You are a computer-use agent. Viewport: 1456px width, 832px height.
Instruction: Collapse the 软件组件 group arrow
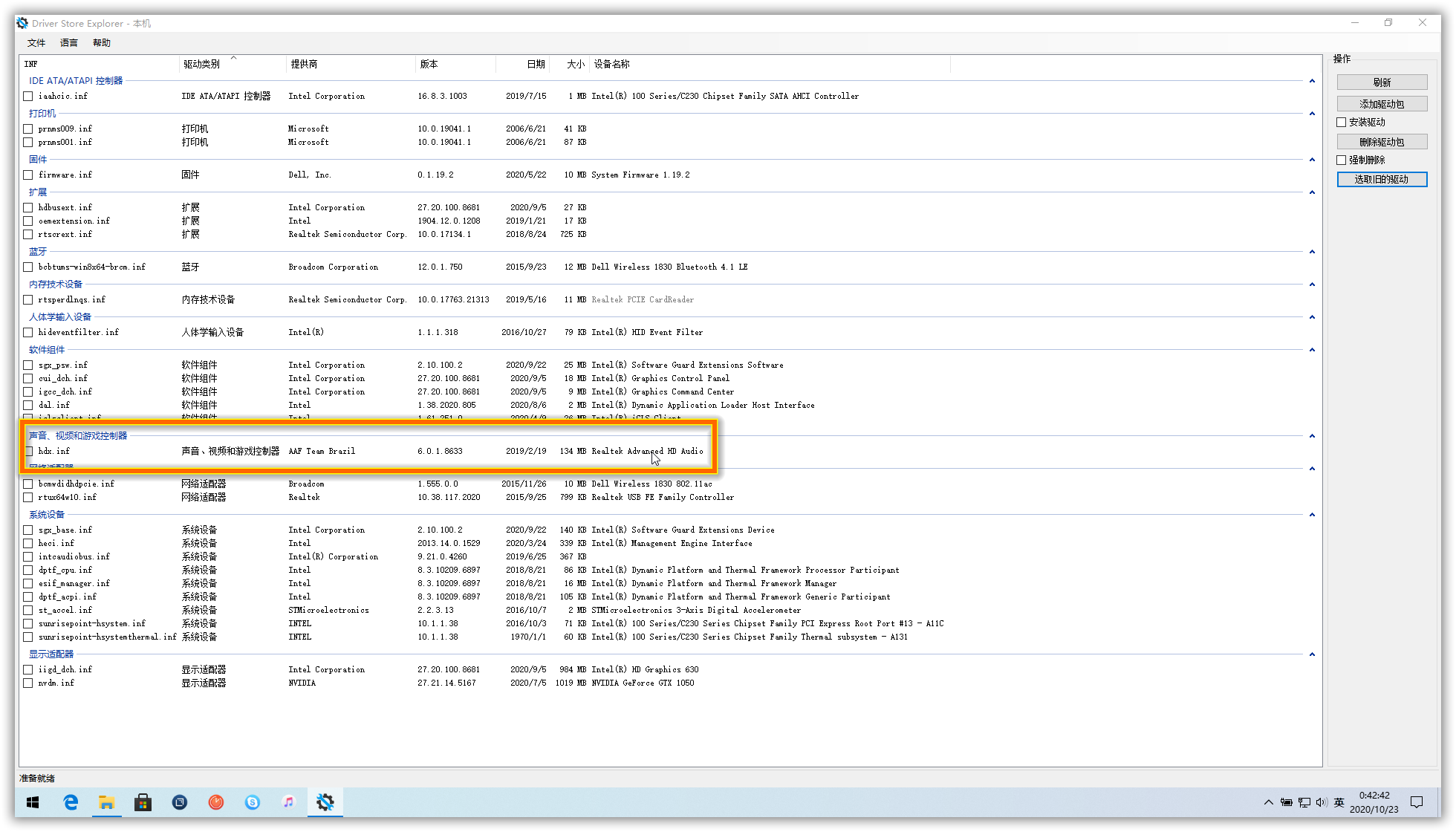pyautogui.click(x=1312, y=350)
